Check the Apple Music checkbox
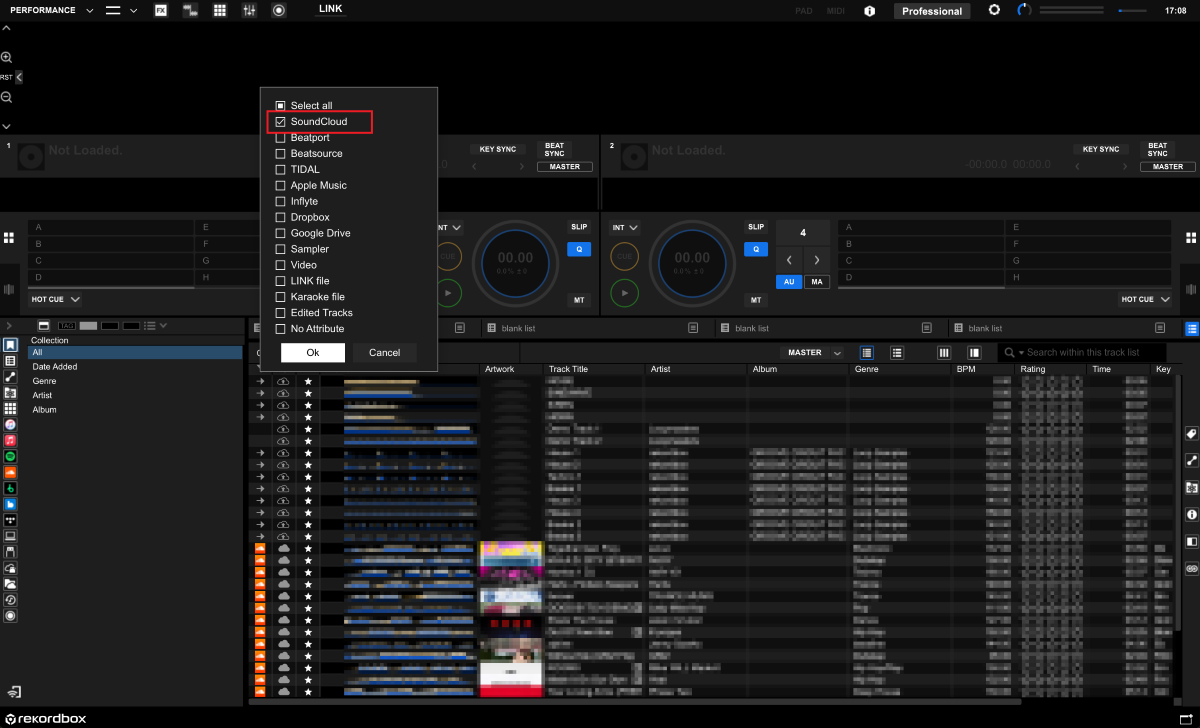Screen dimensions: 1200x728 click(x=281, y=185)
